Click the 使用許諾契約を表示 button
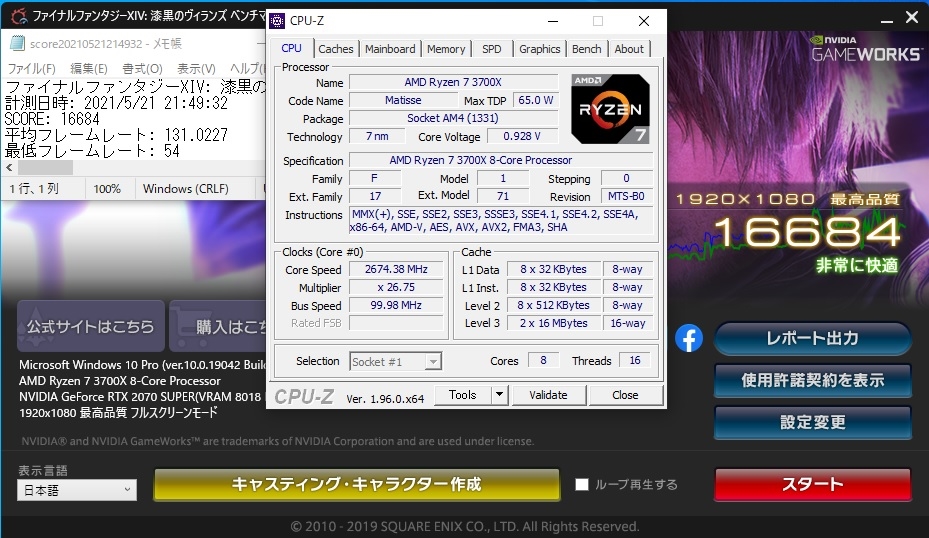This screenshot has height=538, width=929. [x=812, y=380]
